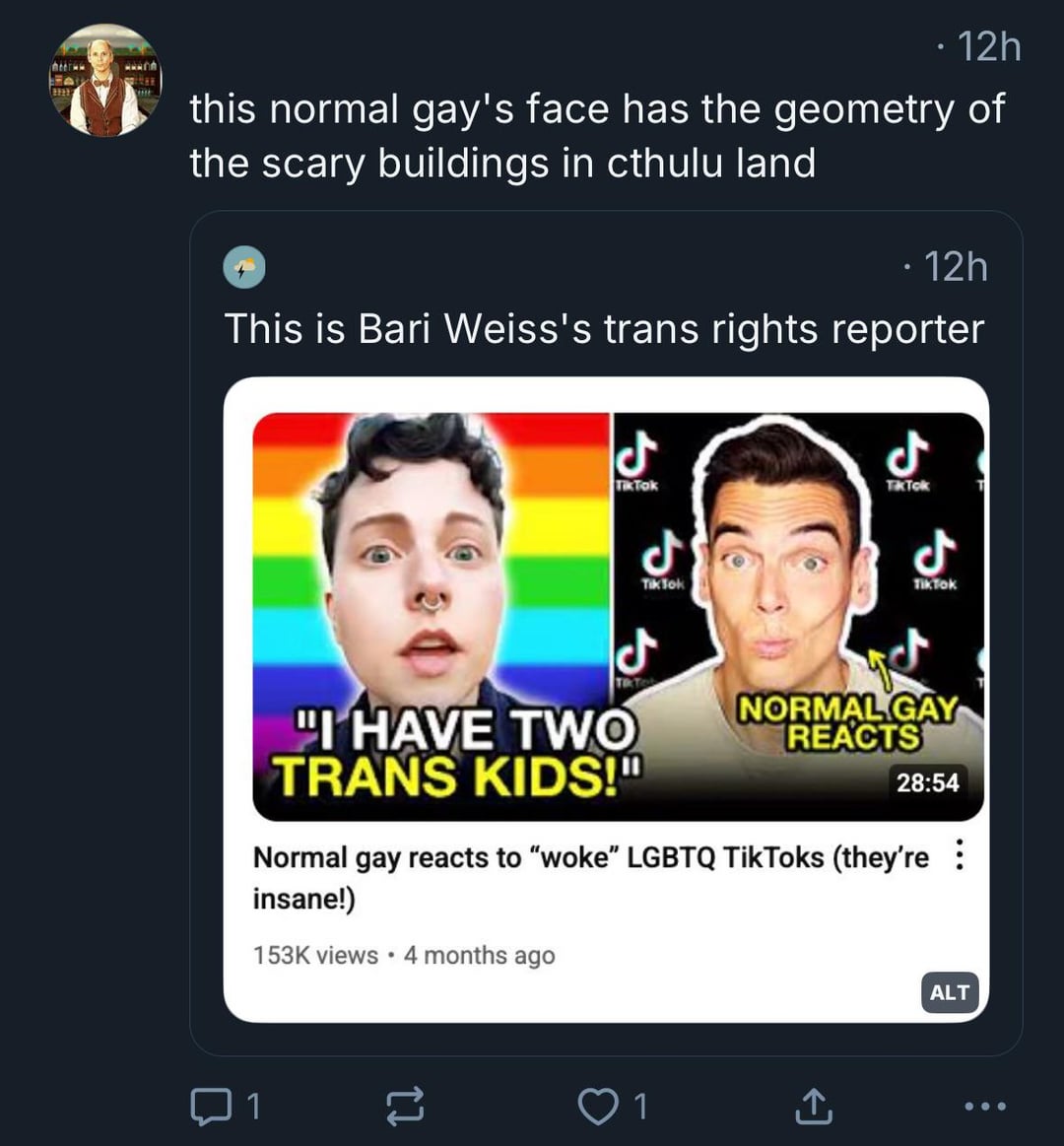Repost using the looping arrows icon
The height and width of the screenshot is (1146, 1064).
click(x=405, y=1107)
